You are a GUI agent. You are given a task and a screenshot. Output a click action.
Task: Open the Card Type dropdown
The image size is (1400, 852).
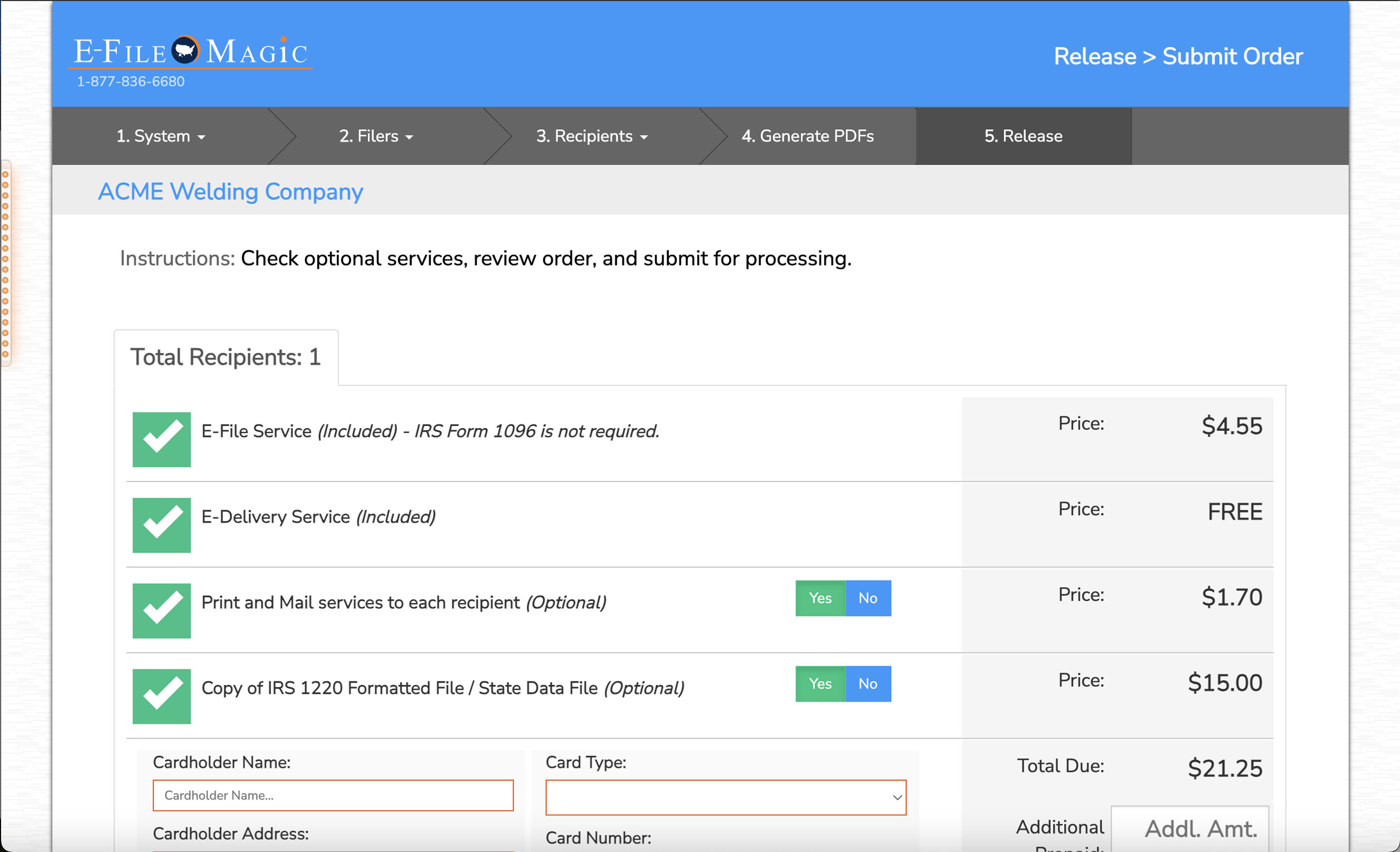pos(725,798)
